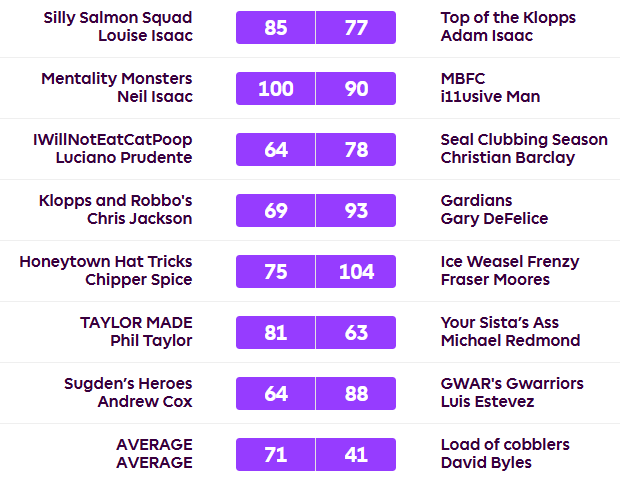Open the Silly Salmon Squad team link
This screenshot has width=620, height=480.
click(118, 18)
